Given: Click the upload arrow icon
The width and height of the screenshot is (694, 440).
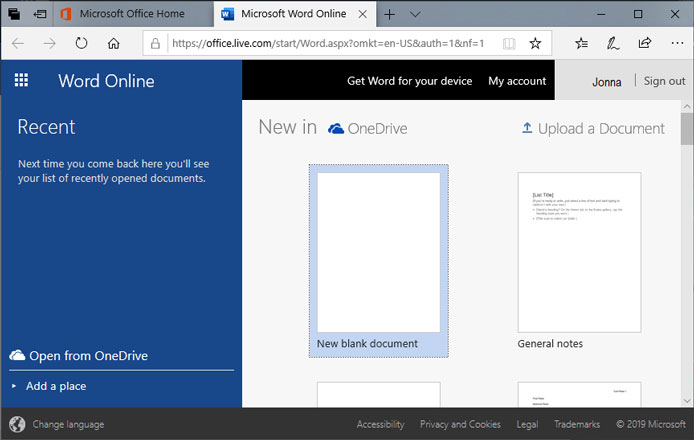Looking at the screenshot, I should click(527, 127).
